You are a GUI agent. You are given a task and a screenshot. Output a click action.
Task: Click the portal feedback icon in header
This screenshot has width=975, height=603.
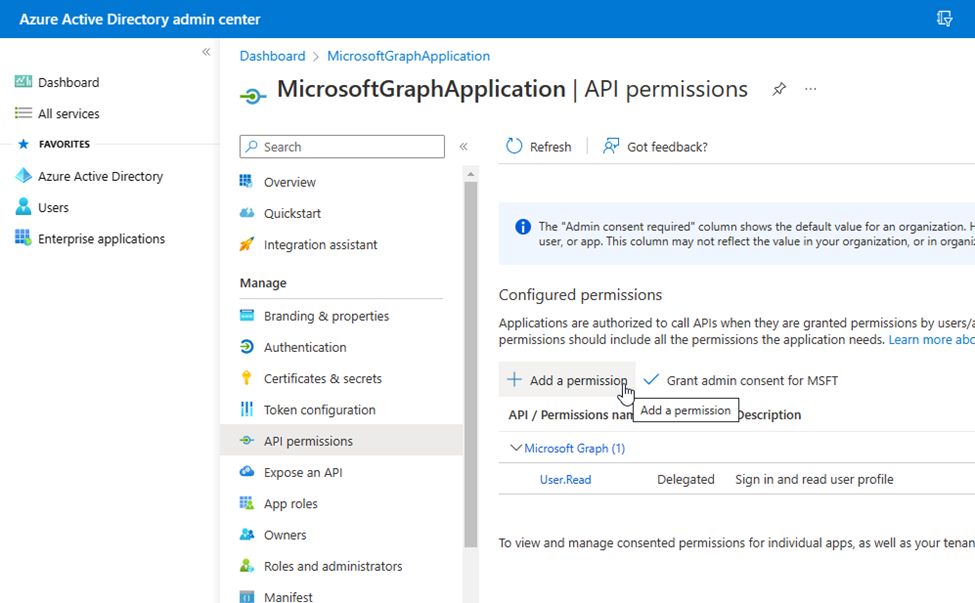point(944,19)
